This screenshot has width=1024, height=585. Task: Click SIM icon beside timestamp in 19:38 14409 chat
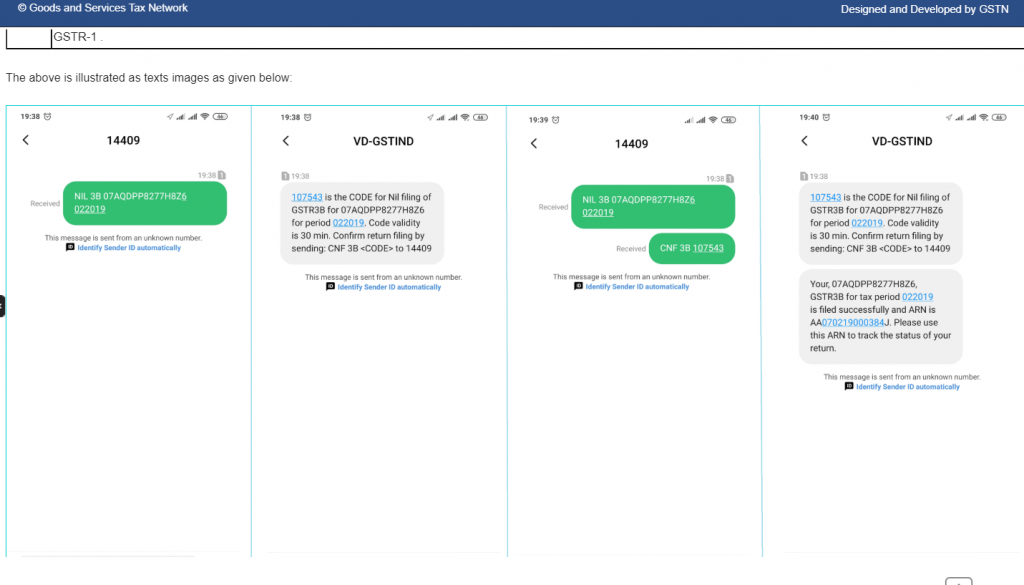pos(222,175)
